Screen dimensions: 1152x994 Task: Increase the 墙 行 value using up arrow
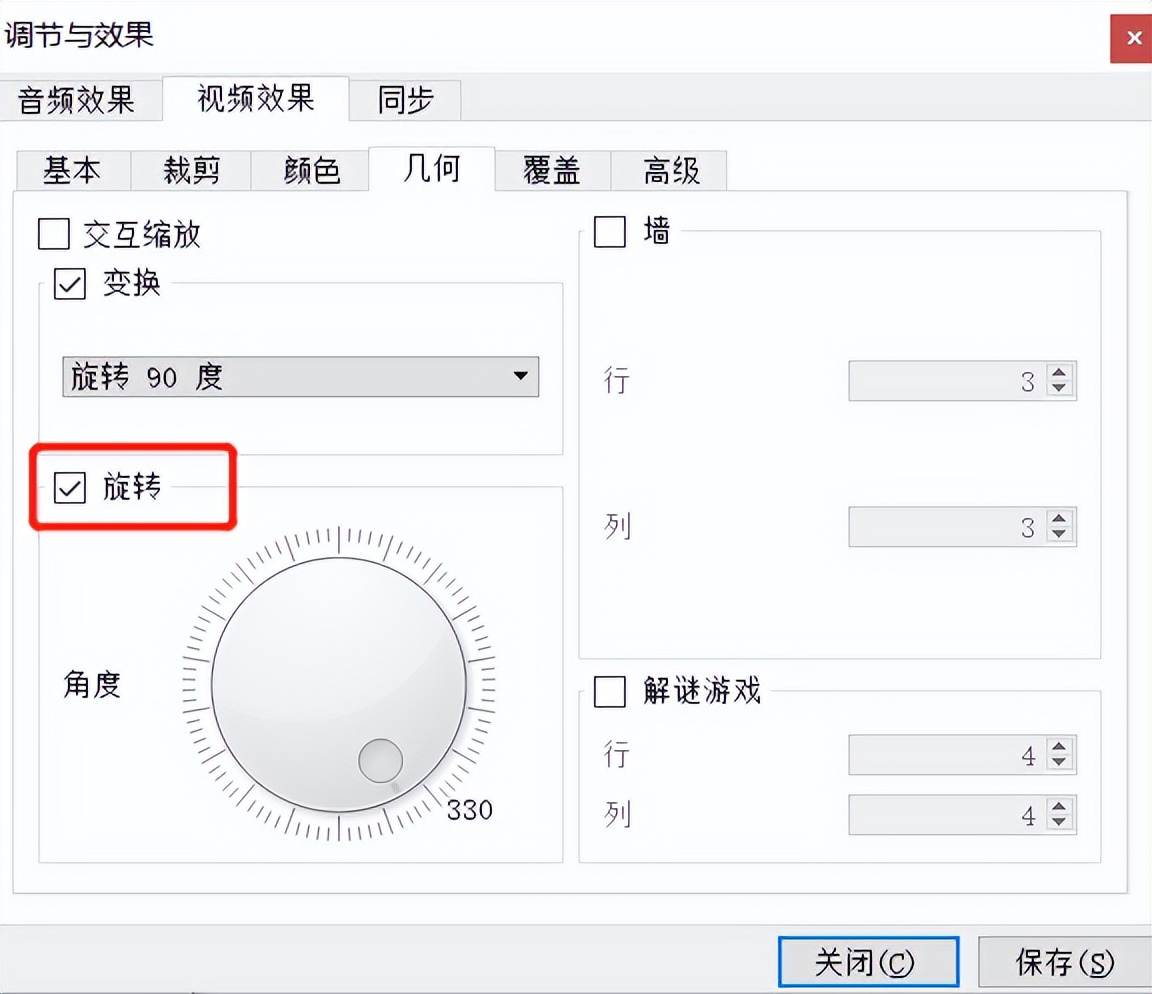coord(1060,373)
